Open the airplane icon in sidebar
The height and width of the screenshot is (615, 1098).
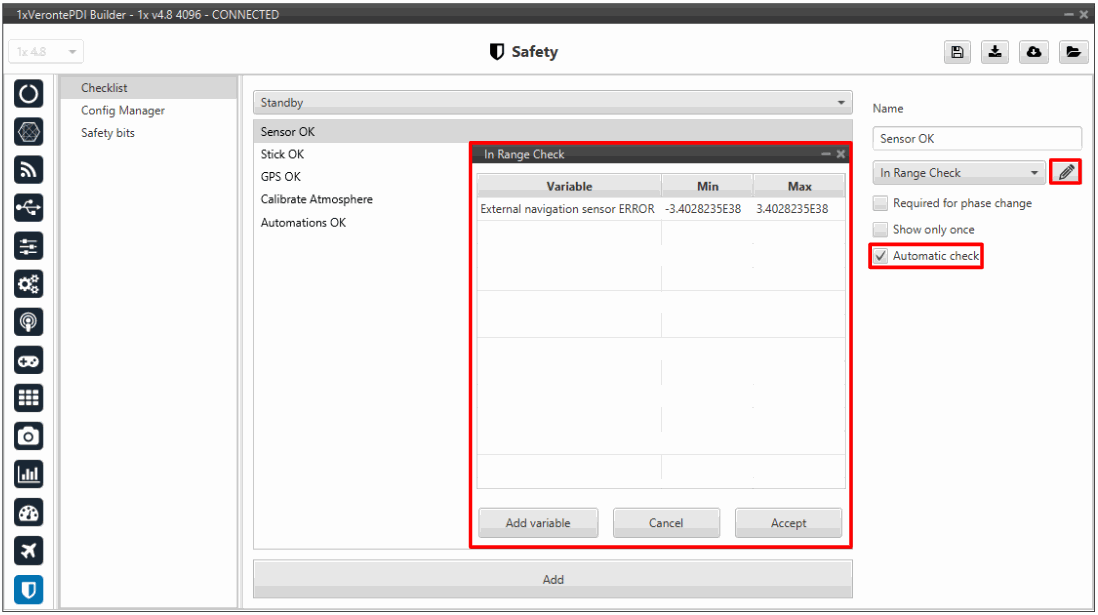(x=29, y=550)
